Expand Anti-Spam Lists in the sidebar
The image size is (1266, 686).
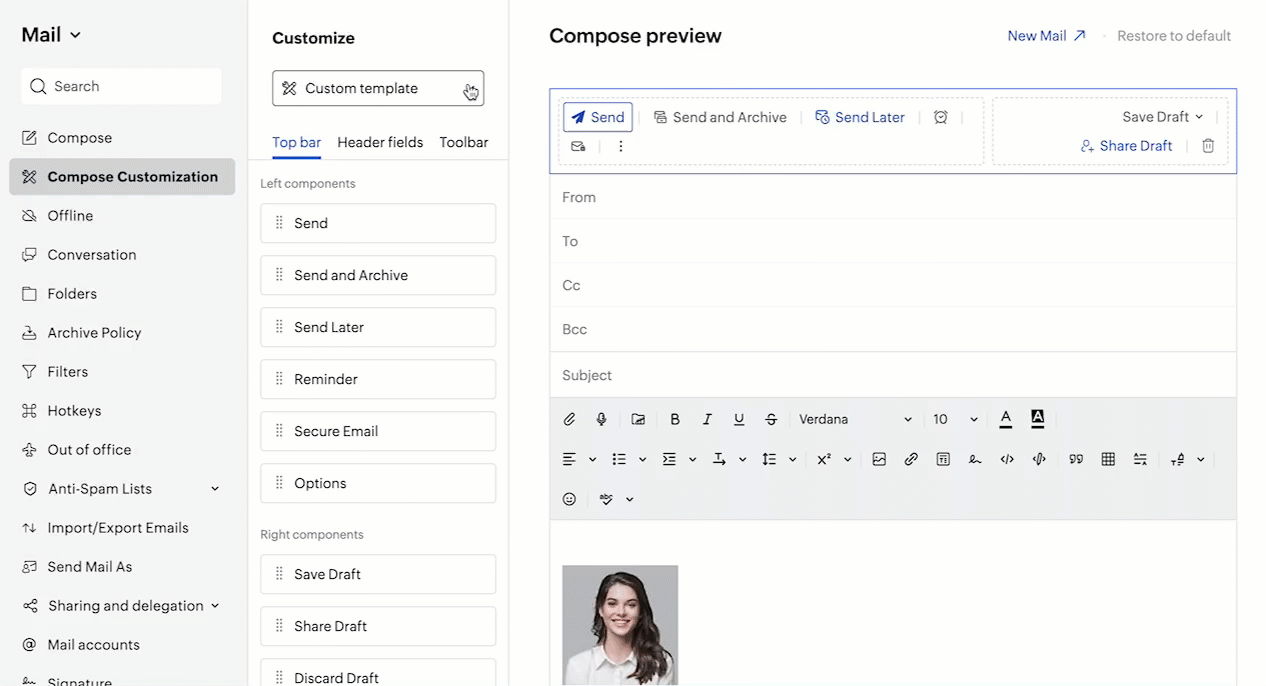point(214,489)
